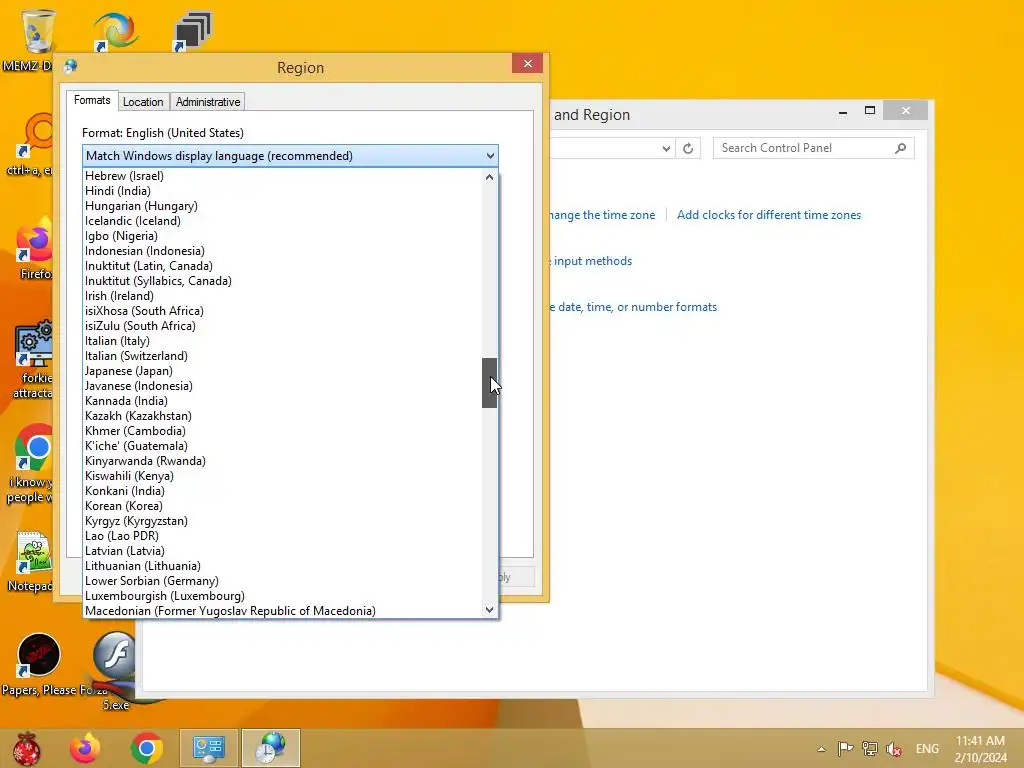Launch Chrome from the taskbar
Screen dimensions: 1024x768
click(x=146, y=748)
